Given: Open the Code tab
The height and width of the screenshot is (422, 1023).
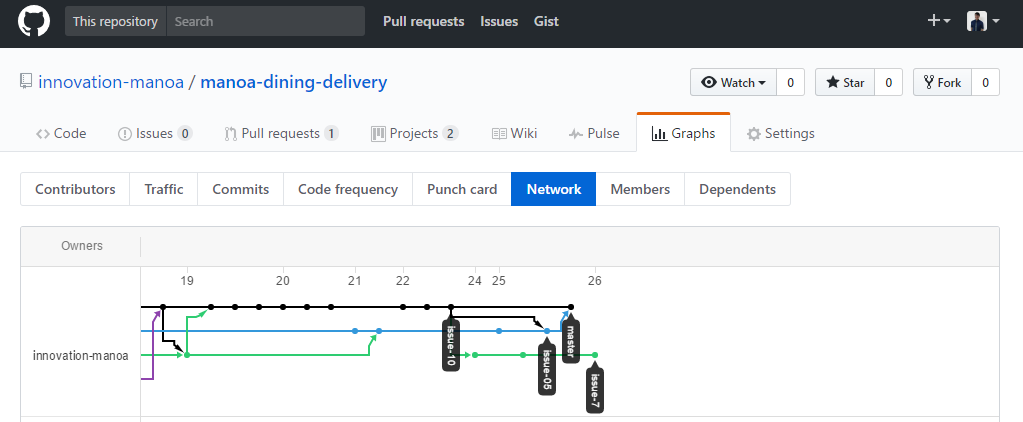Looking at the screenshot, I should (61, 133).
